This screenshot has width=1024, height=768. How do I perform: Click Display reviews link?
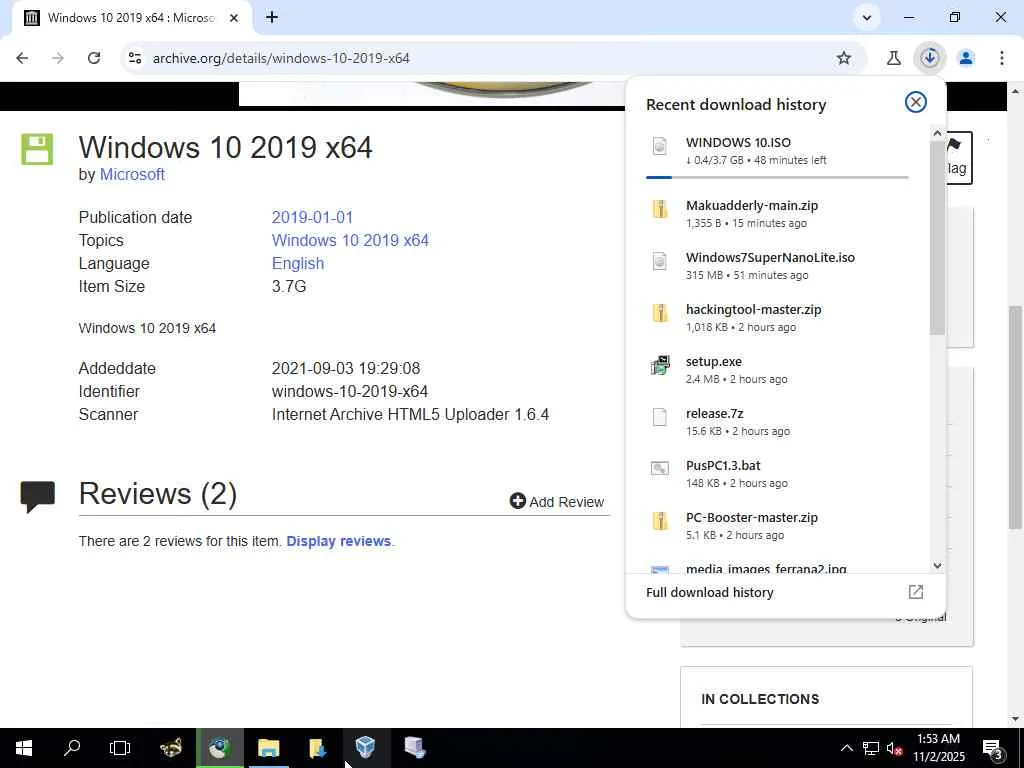[x=339, y=541]
